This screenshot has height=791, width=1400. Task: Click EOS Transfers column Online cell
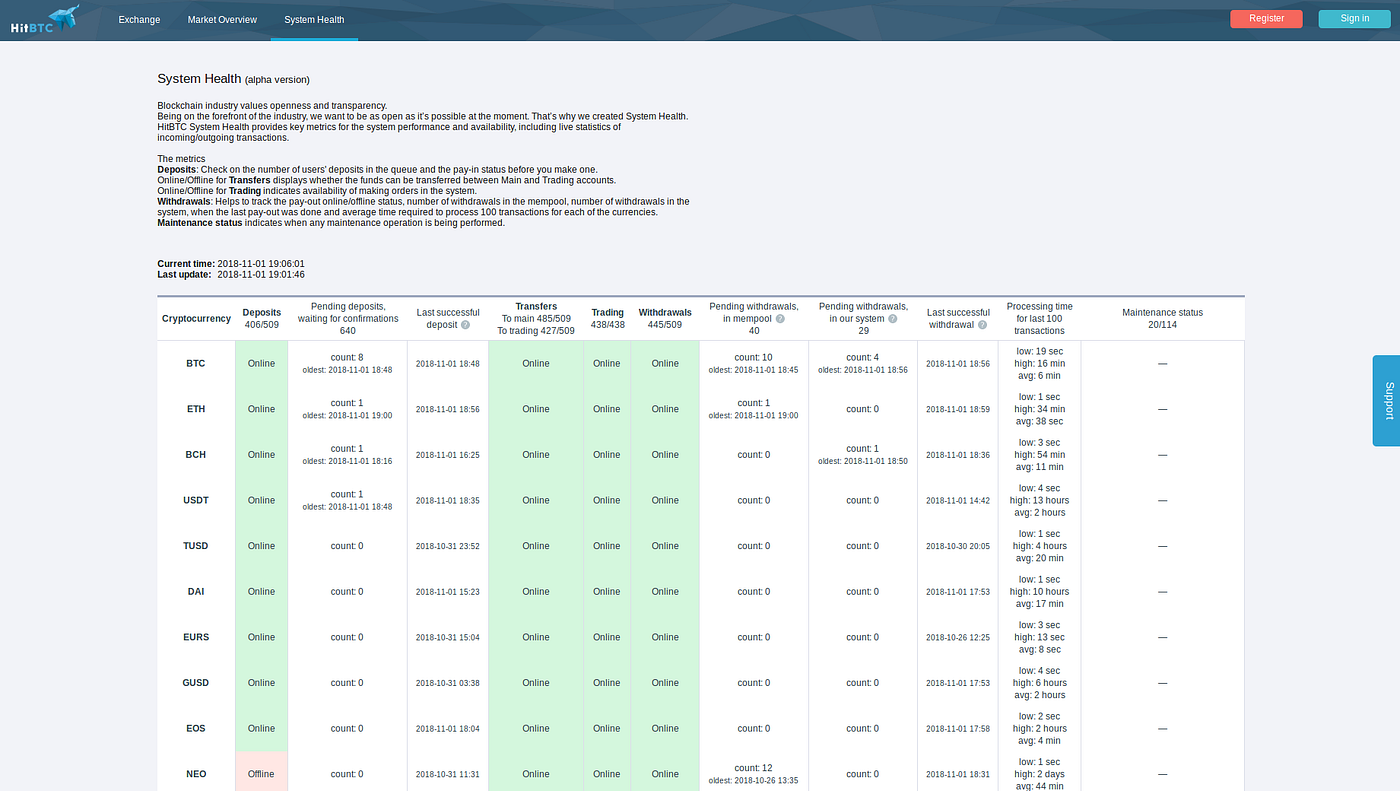click(536, 728)
